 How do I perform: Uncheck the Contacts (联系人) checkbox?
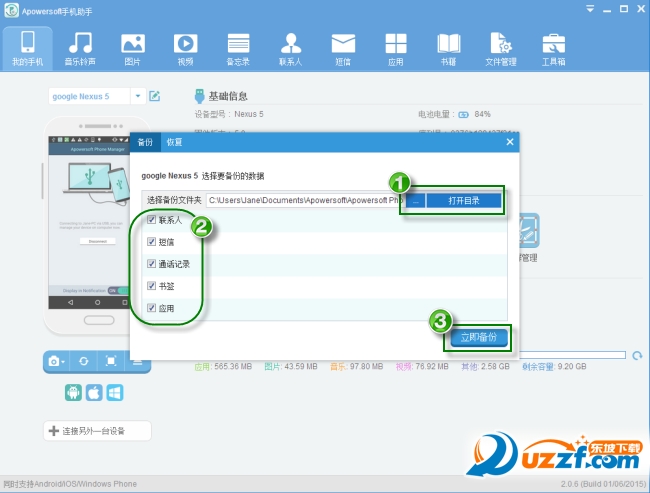tap(151, 219)
